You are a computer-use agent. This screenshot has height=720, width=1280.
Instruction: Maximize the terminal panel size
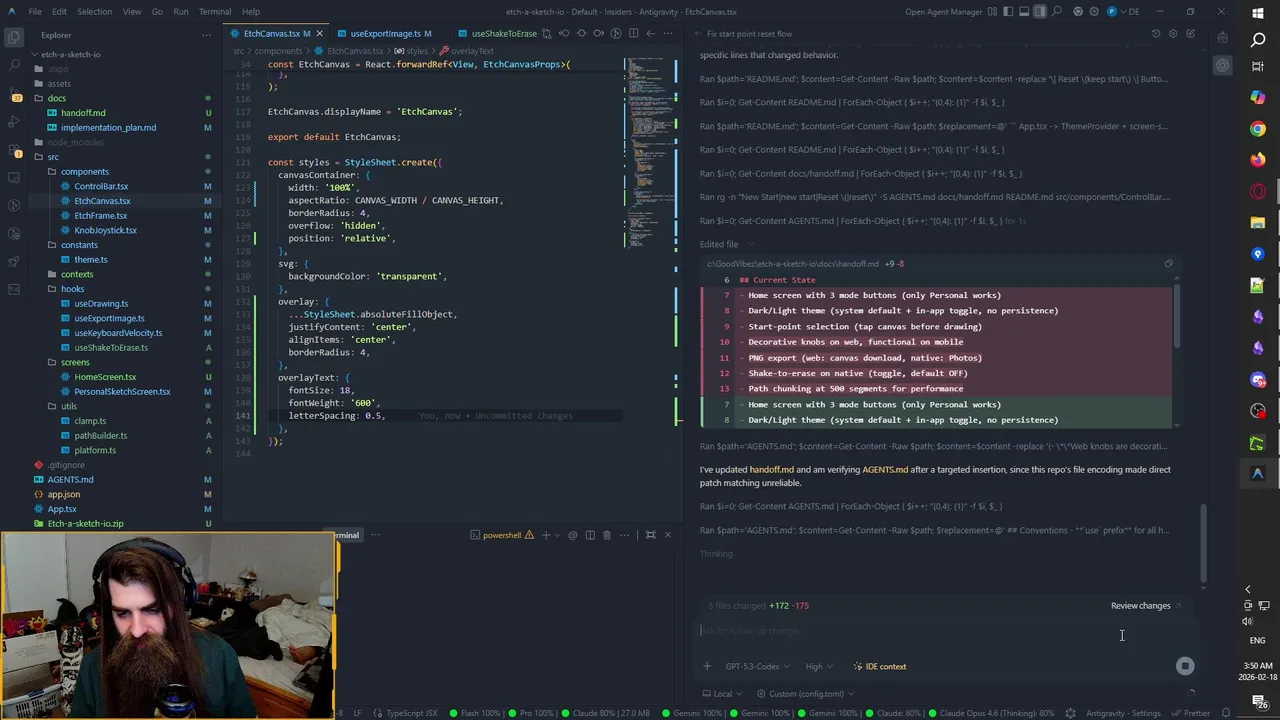[x=650, y=535]
